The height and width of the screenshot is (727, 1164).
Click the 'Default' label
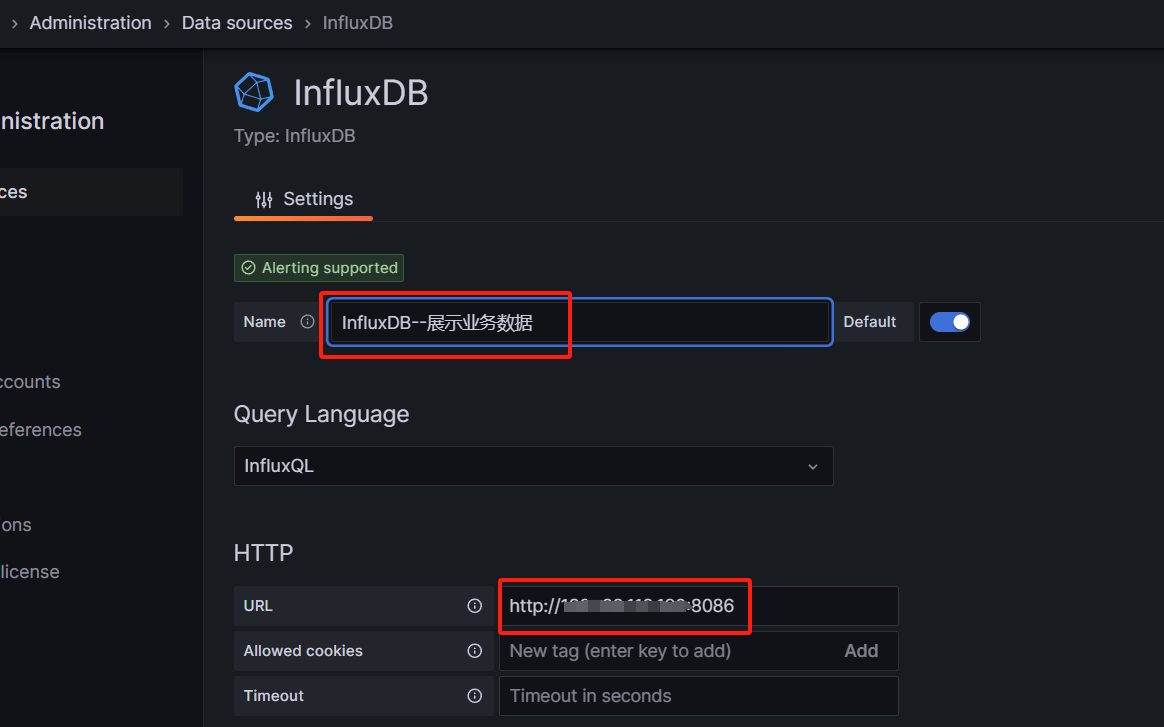[x=869, y=322]
